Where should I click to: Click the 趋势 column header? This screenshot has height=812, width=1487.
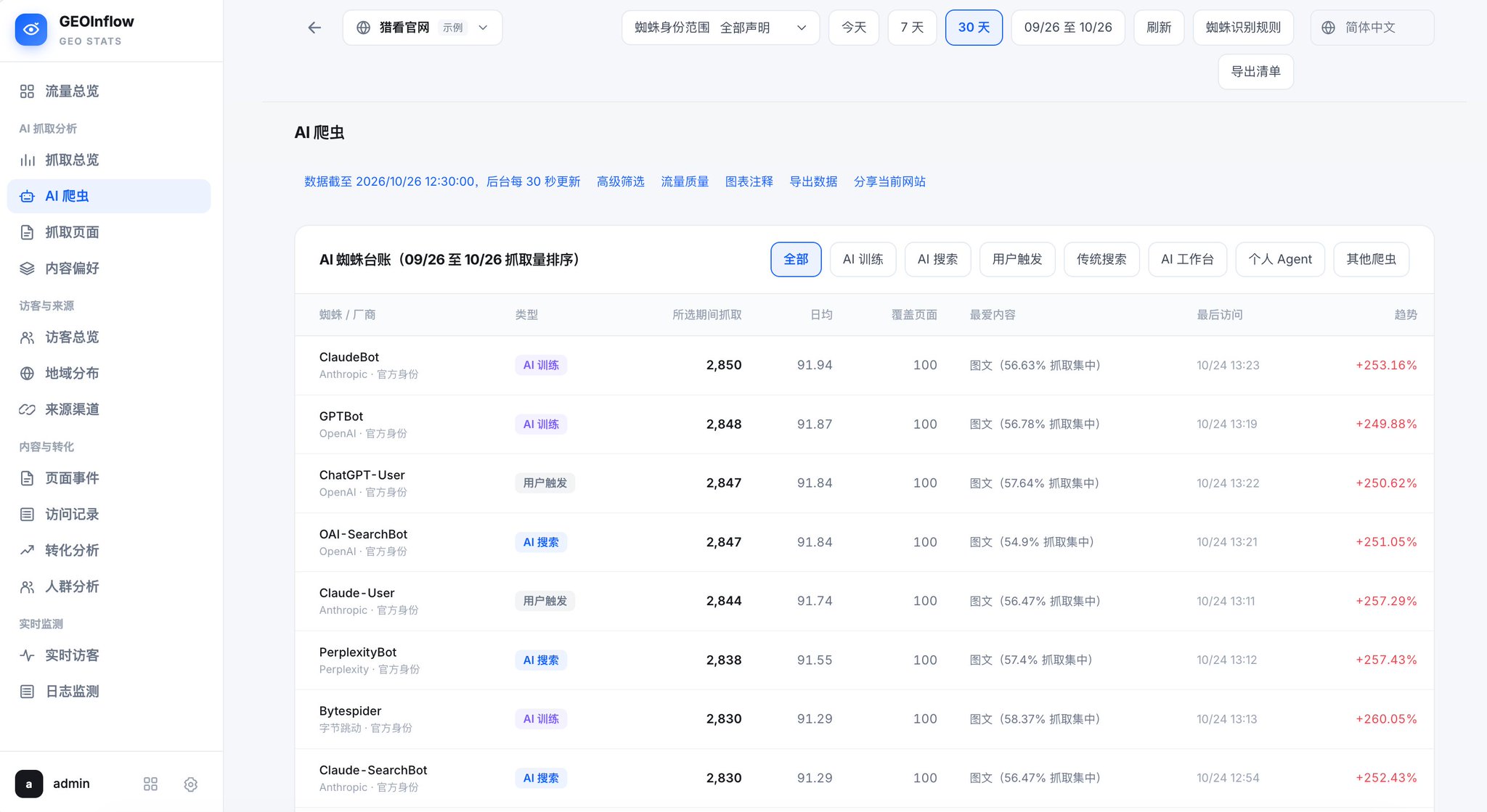pyautogui.click(x=1406, y=314)
